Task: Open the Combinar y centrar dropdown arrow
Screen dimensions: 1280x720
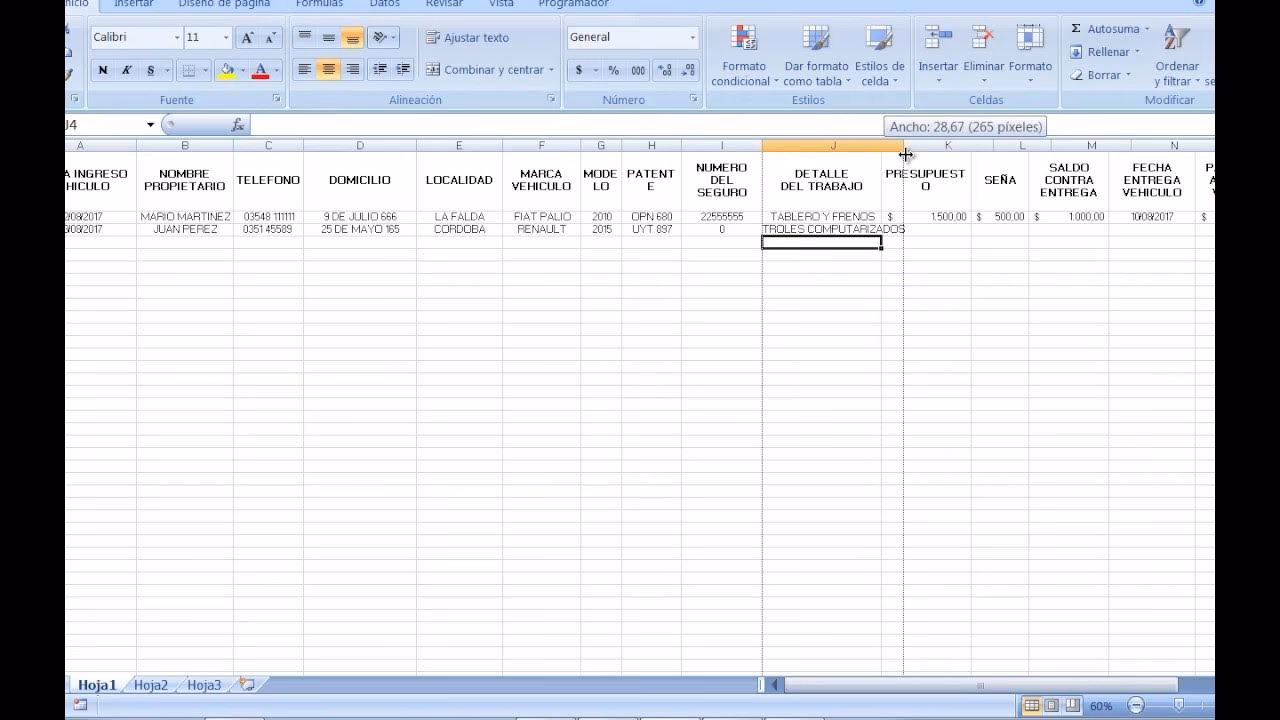Action: 551,70
